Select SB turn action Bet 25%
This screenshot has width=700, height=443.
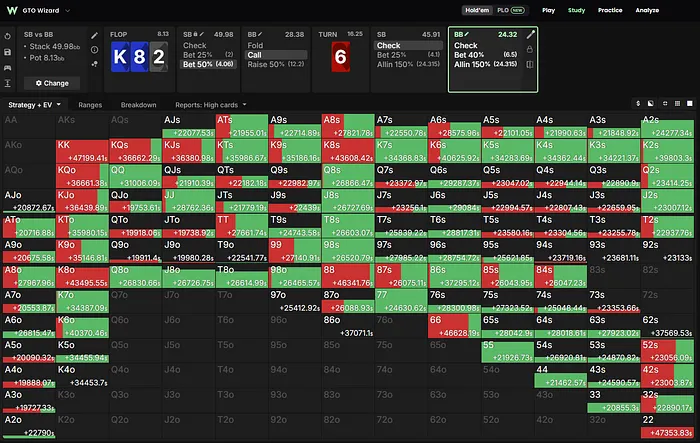[408, 55]
